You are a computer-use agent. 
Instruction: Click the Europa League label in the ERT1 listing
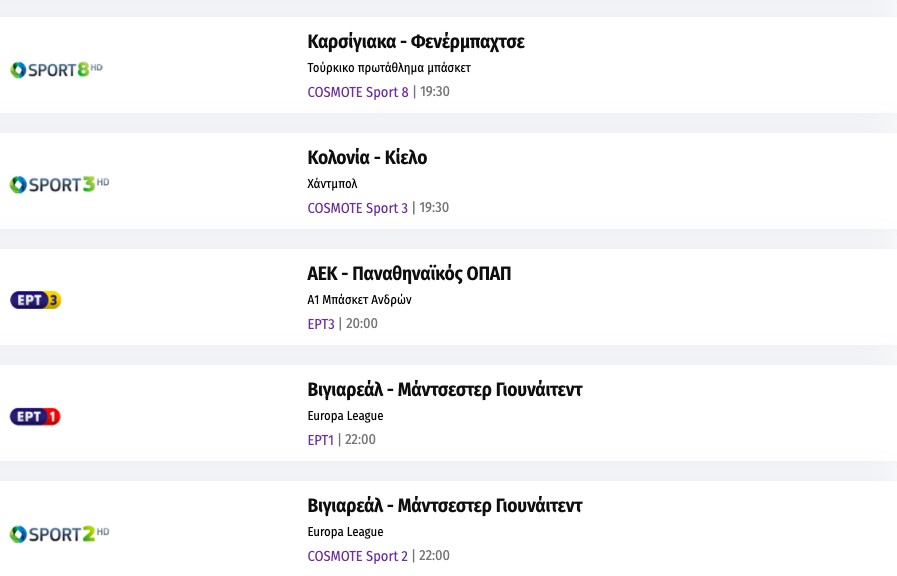pos(345,416)
